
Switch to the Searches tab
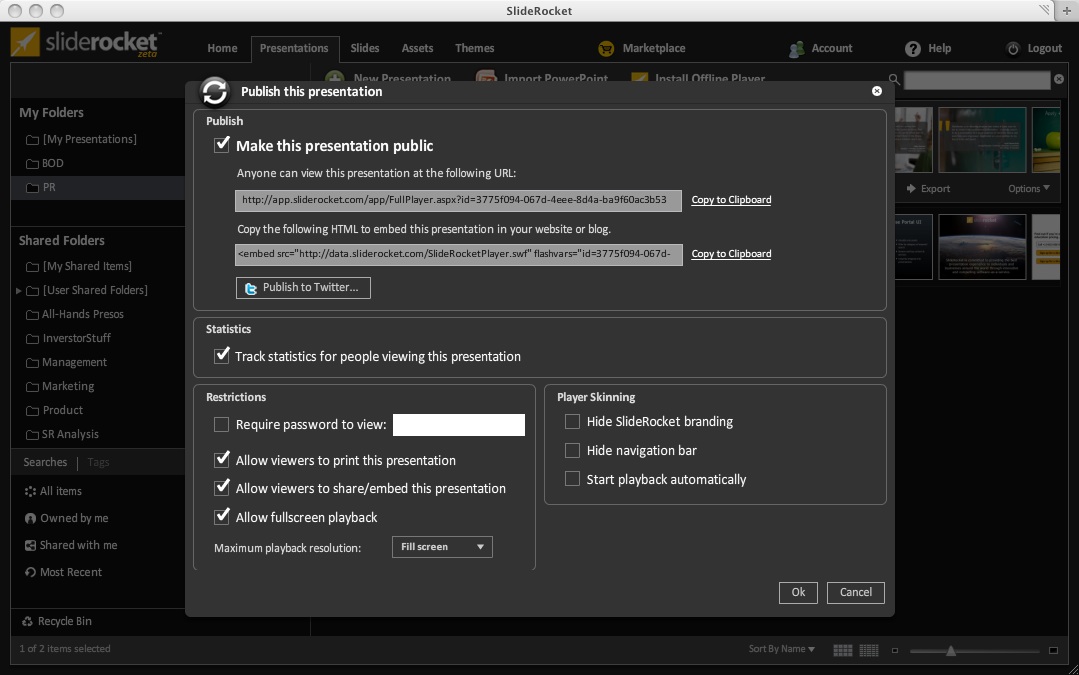point(45,462)
